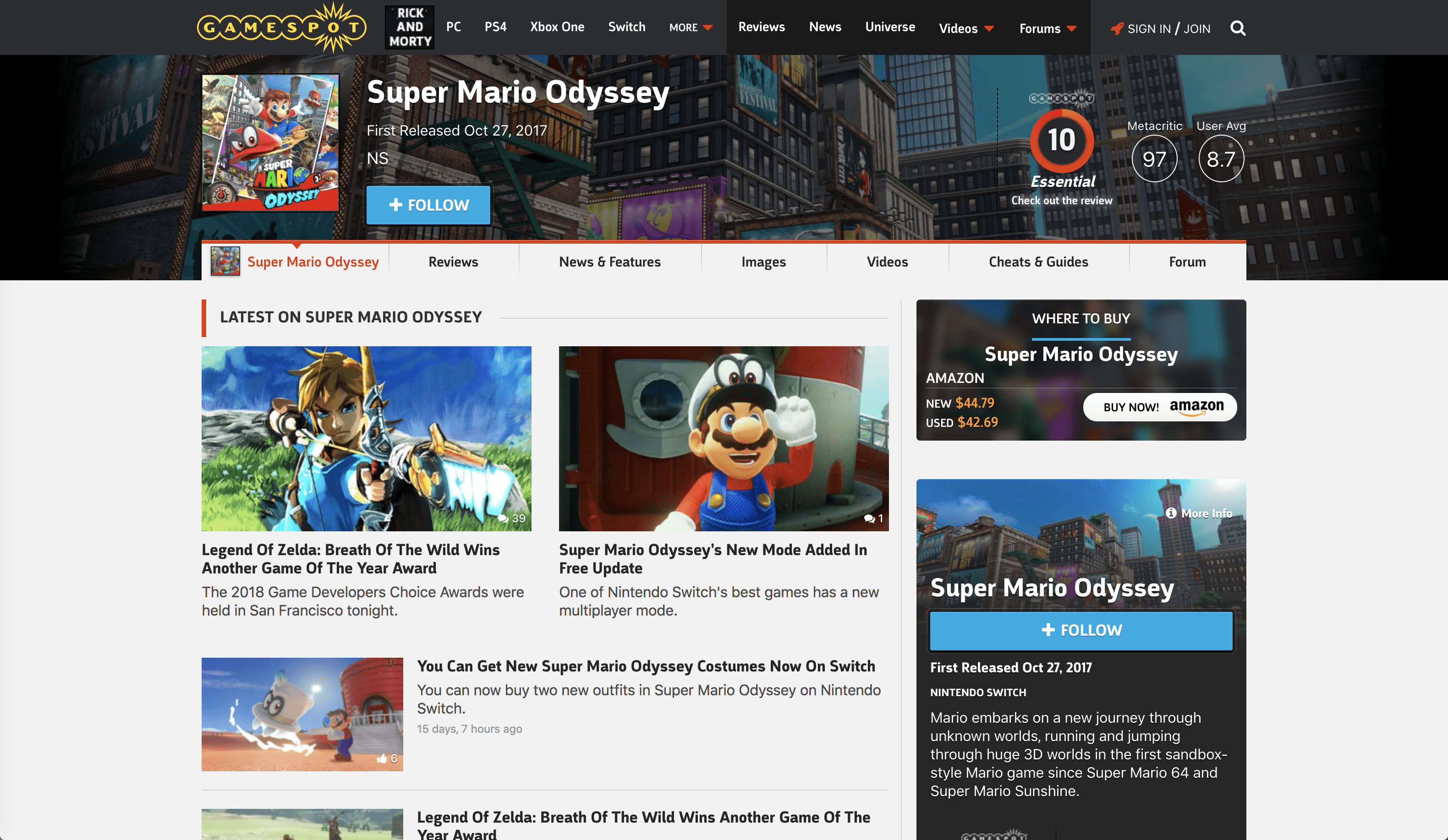The width and height of the screenshot is (1448, 840).
Task: Expand the MORE platforms dropdown
Action: pyautogui.click(x=691, y=27)
